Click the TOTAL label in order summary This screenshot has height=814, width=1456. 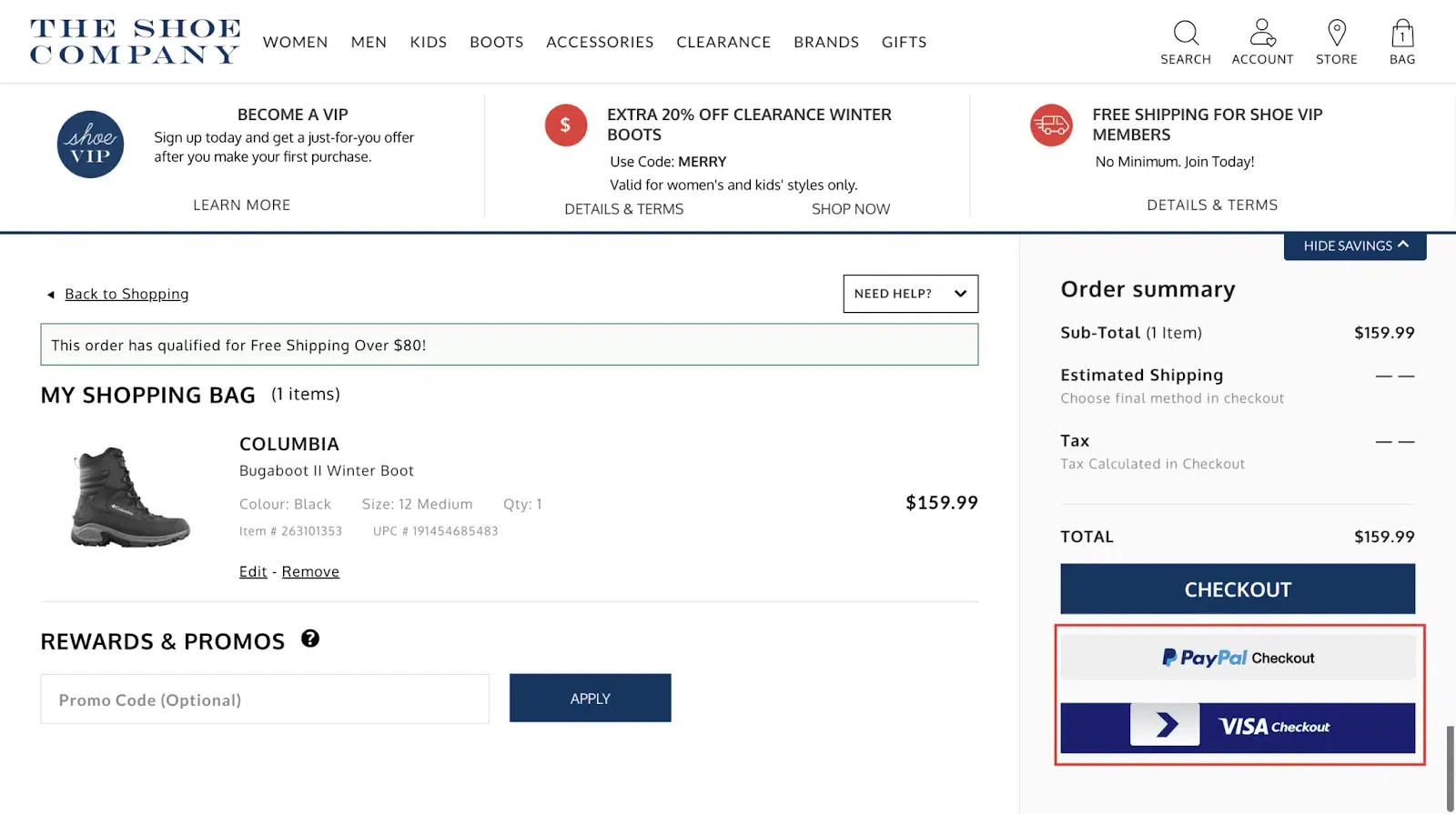[1087, 537]
